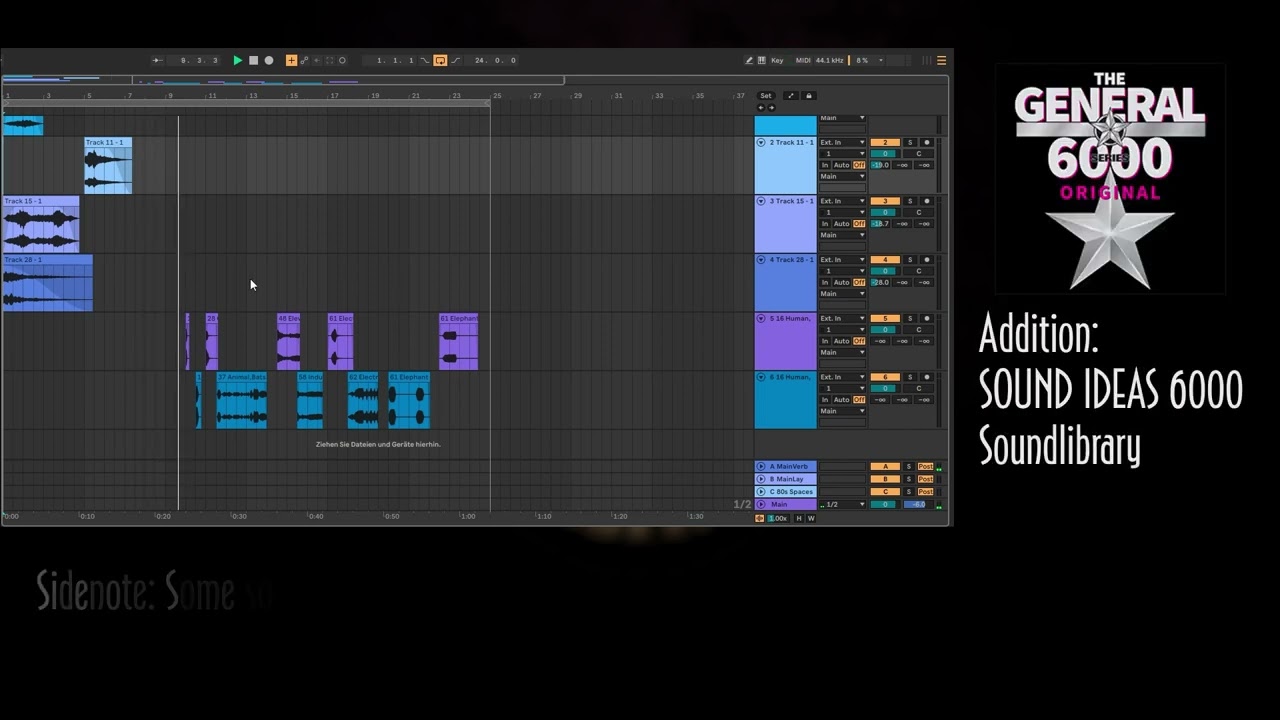Select the Track 15 - 1 audio clip
Screen dimensions: 1280x720
coord(41,224)
